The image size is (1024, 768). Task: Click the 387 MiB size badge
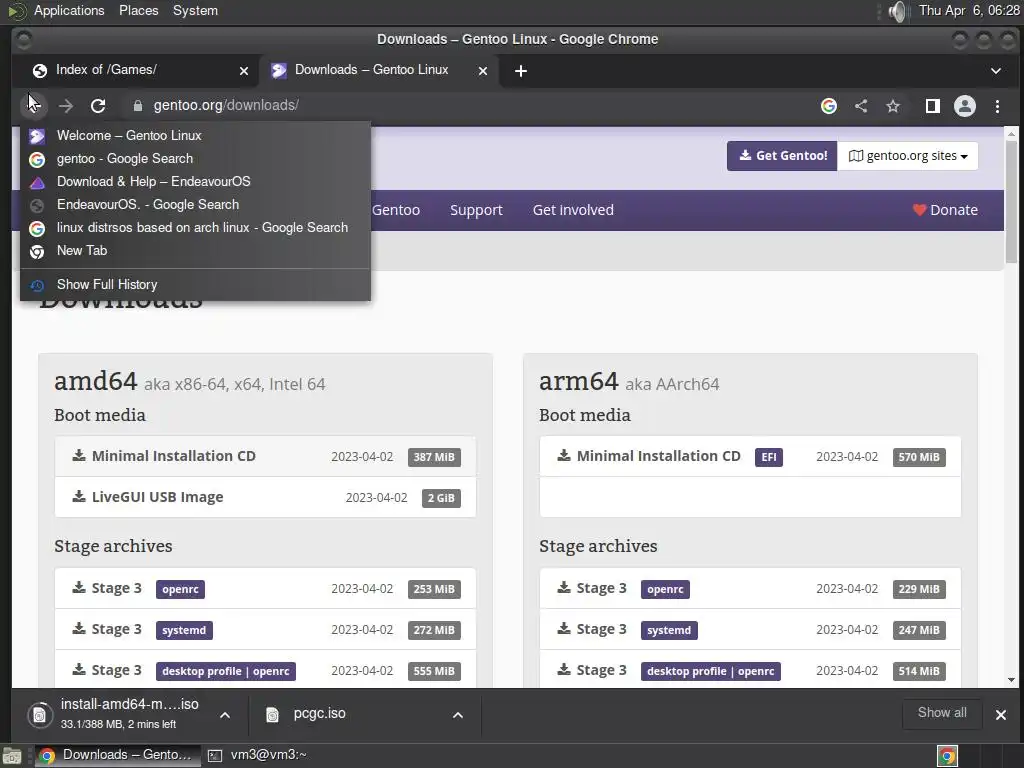(434, 457)
